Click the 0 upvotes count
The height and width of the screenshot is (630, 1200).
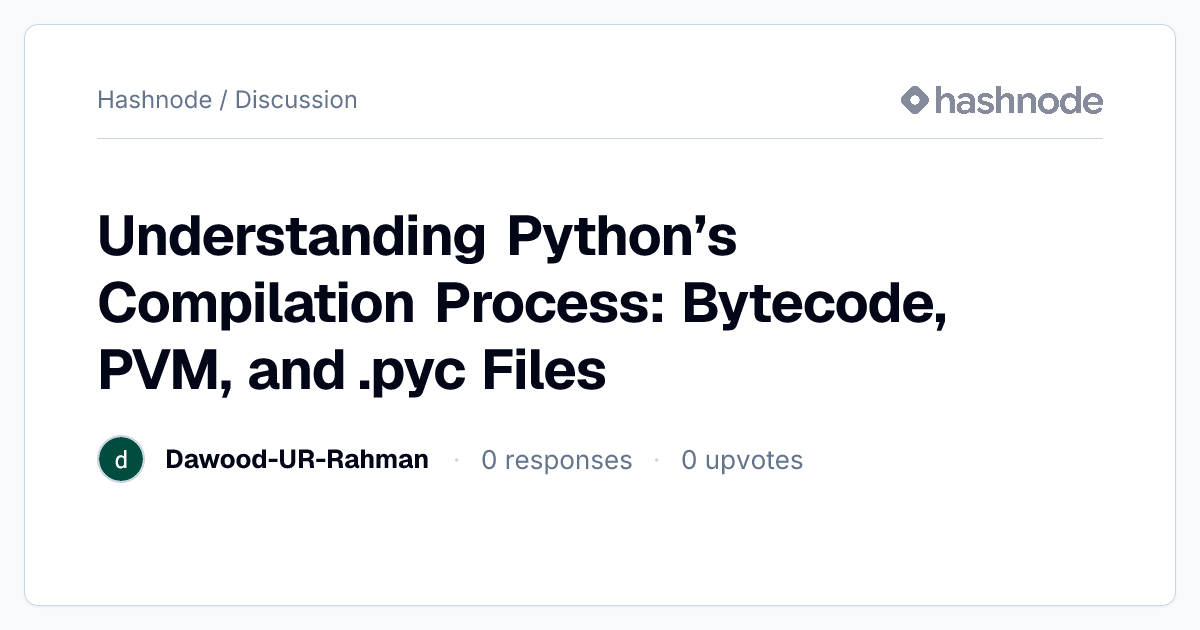click(742, 460)
